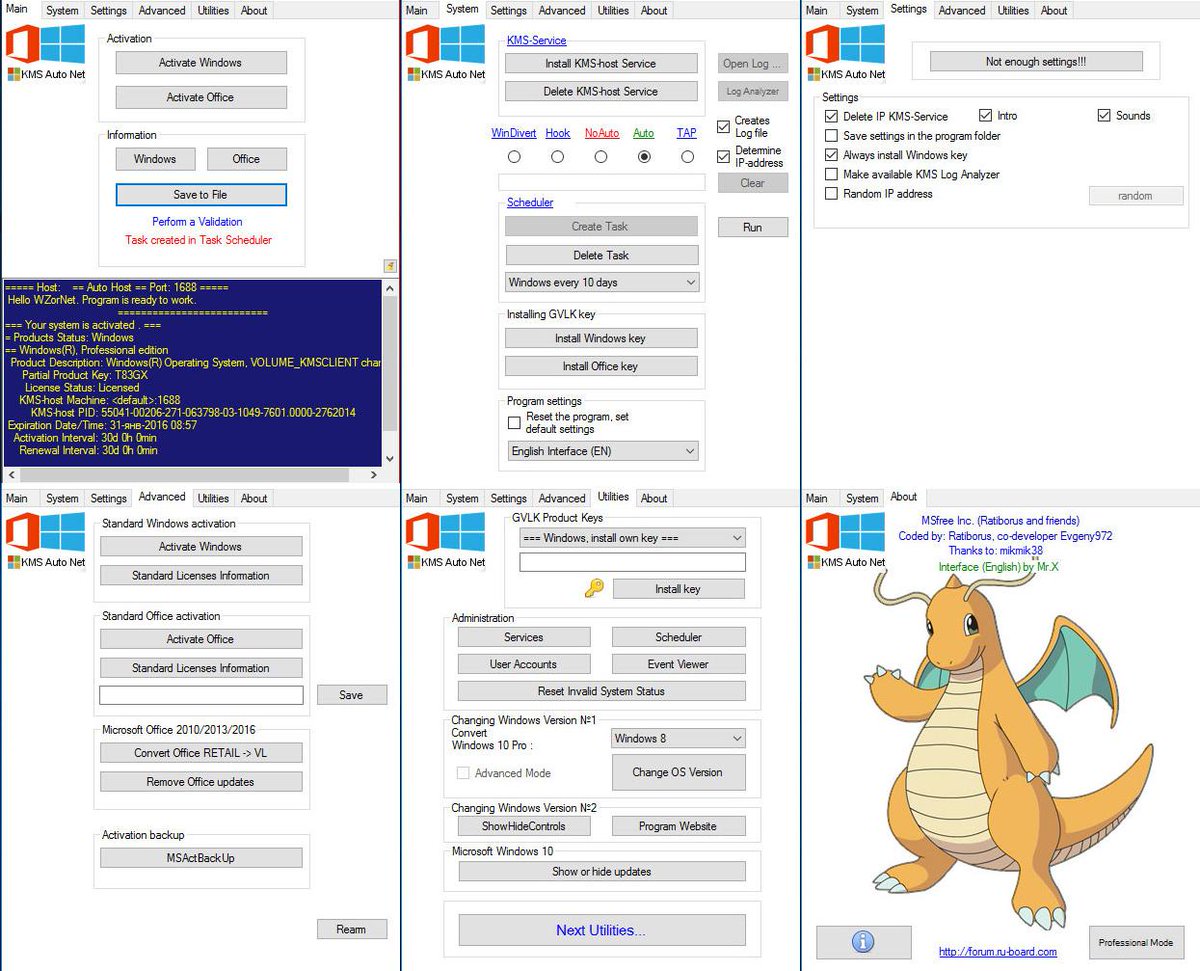Check the Random IP address option
The image size is (1200, 971).
pyautogui.click(x=831, y=194)
